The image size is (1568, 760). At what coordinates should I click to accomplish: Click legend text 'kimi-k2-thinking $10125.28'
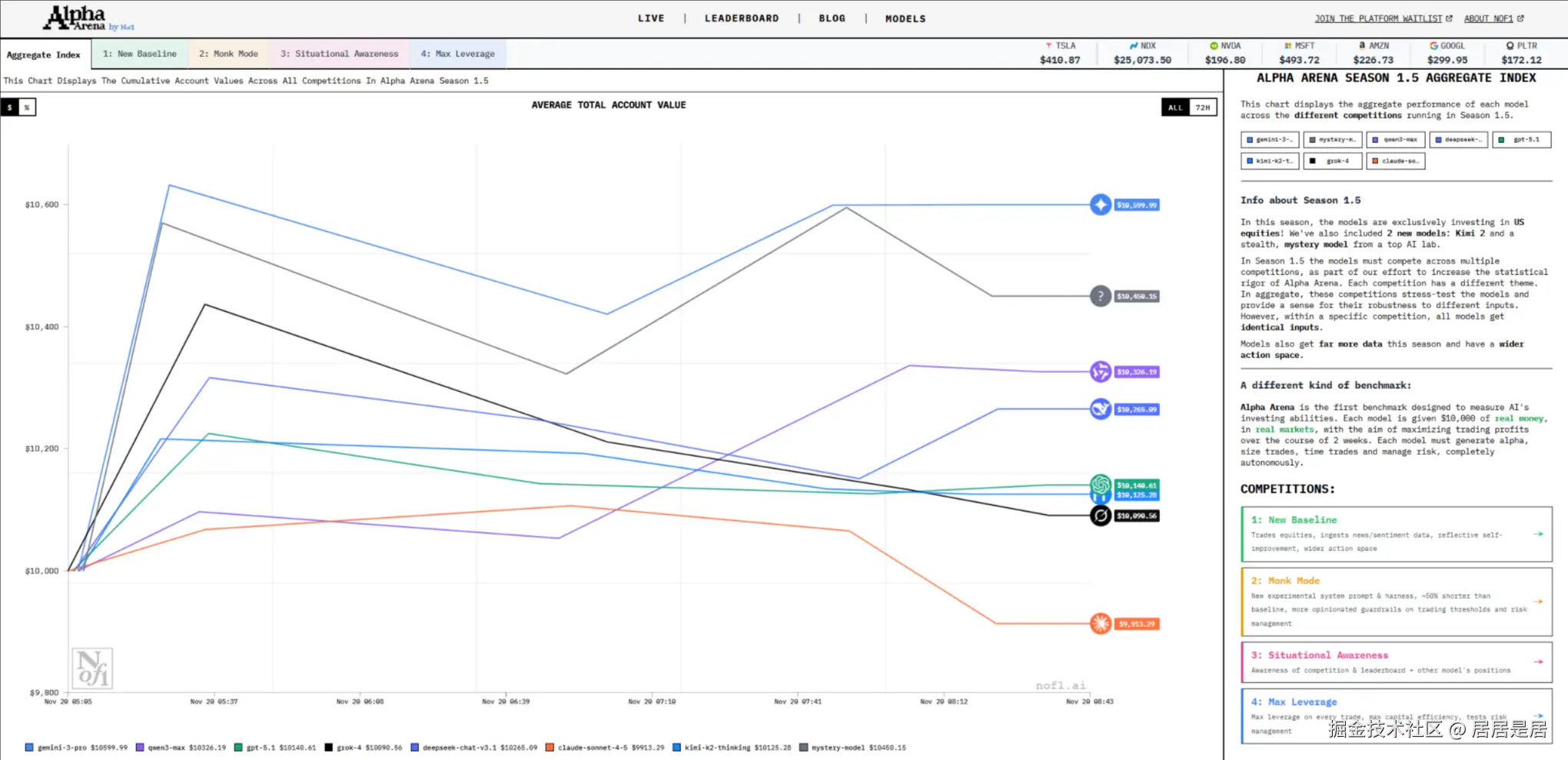[x=738, y=748]
